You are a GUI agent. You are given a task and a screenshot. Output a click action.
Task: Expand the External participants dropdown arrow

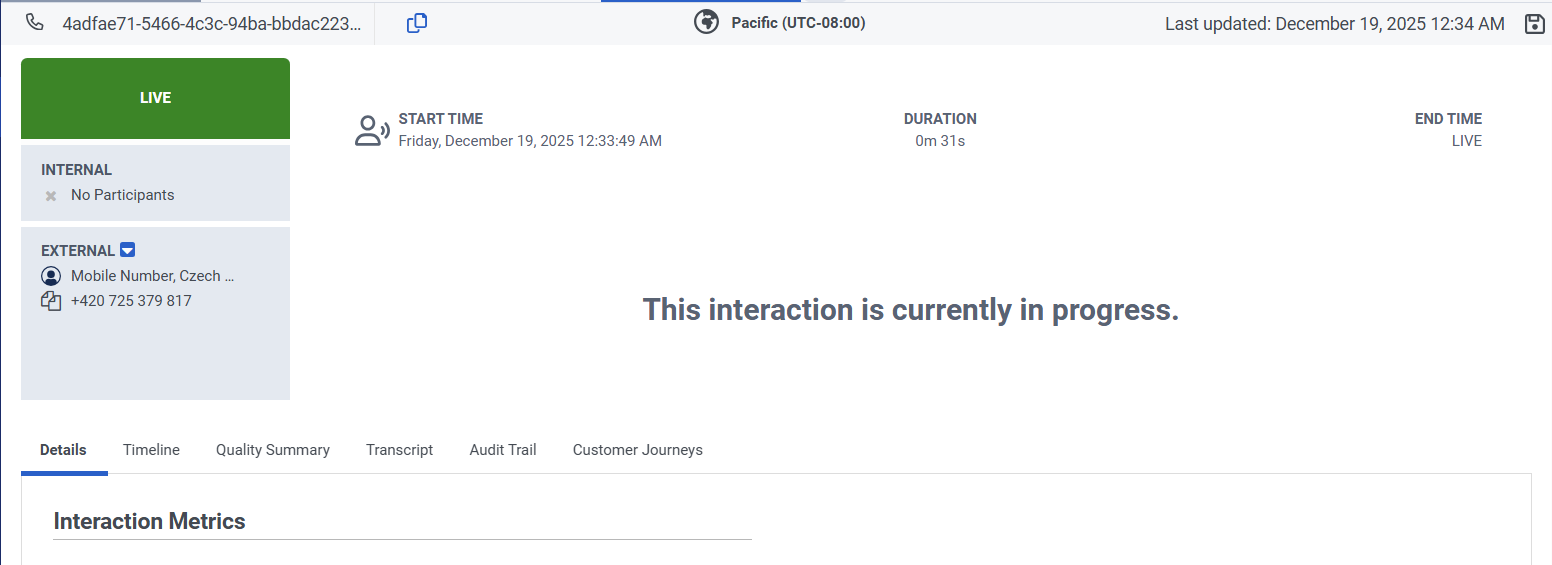click(x=127, y=250)
